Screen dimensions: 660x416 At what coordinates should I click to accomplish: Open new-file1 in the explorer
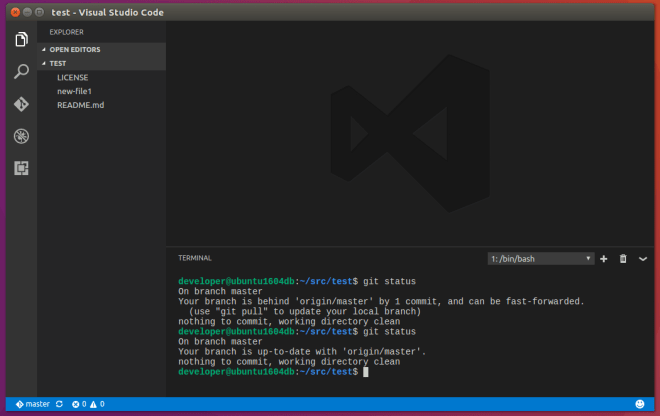click(x=74, y=91)
